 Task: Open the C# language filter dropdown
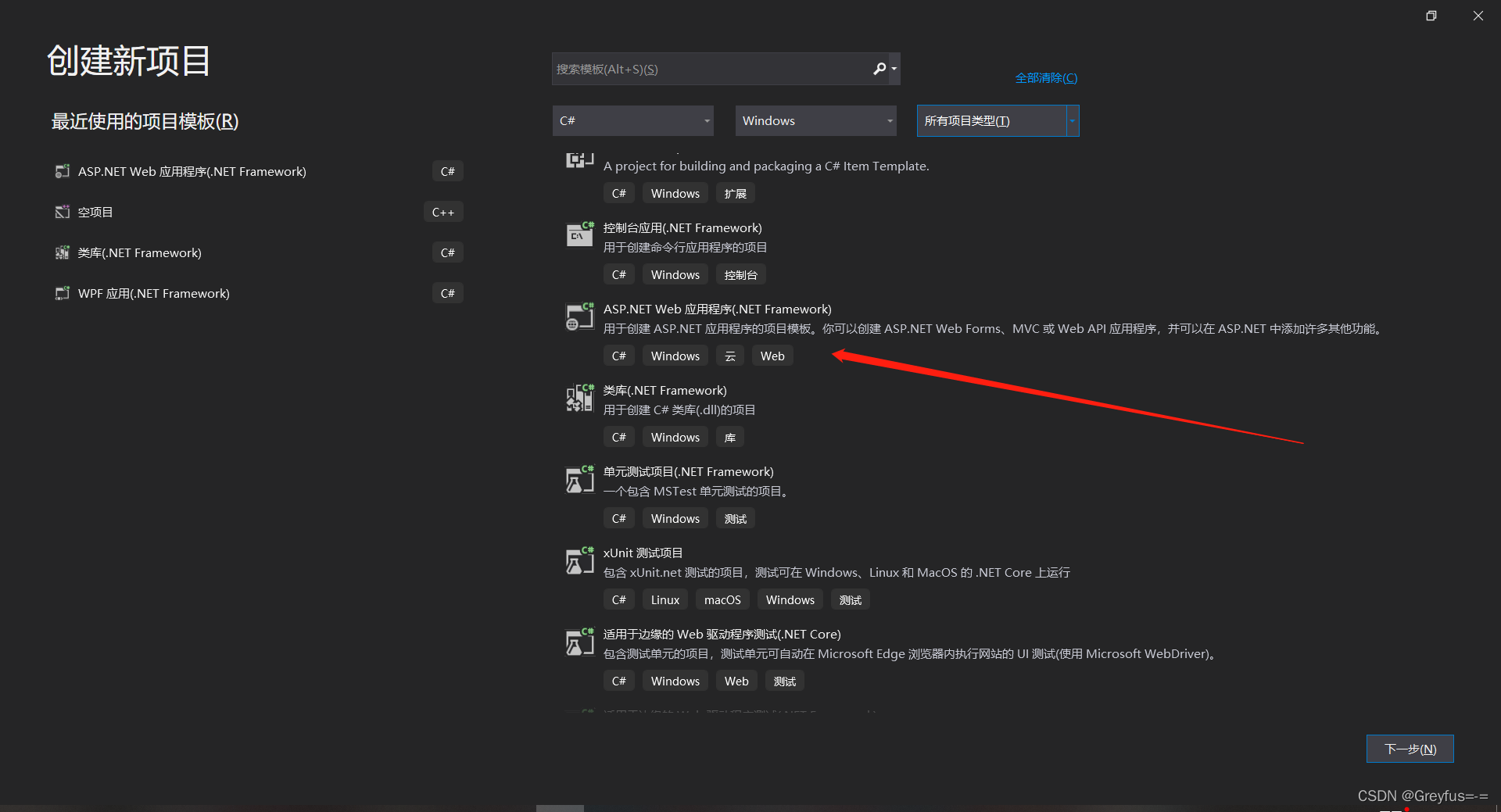click(633, 120)
